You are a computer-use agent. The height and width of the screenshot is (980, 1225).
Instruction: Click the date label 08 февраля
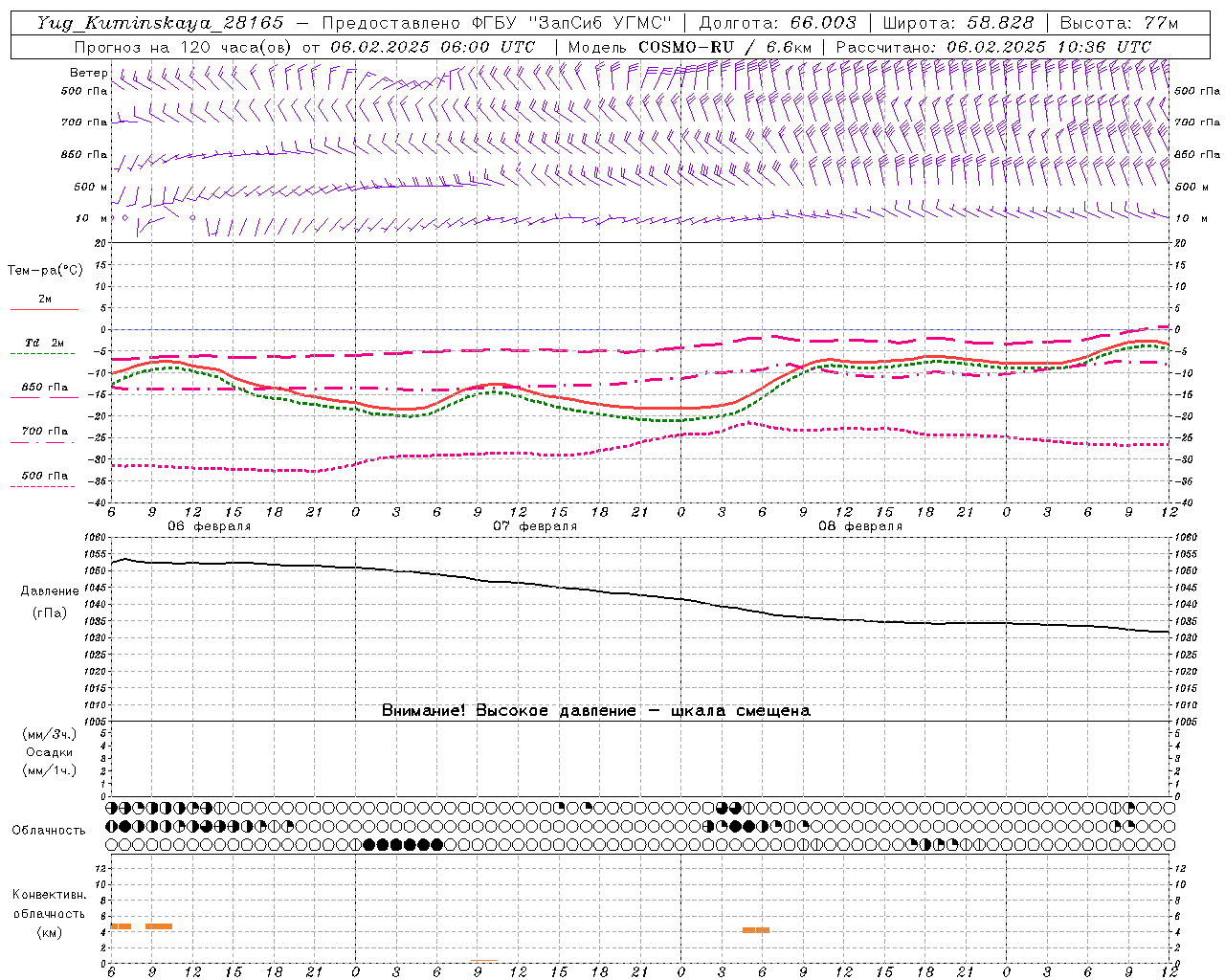[x=860, y=526]
